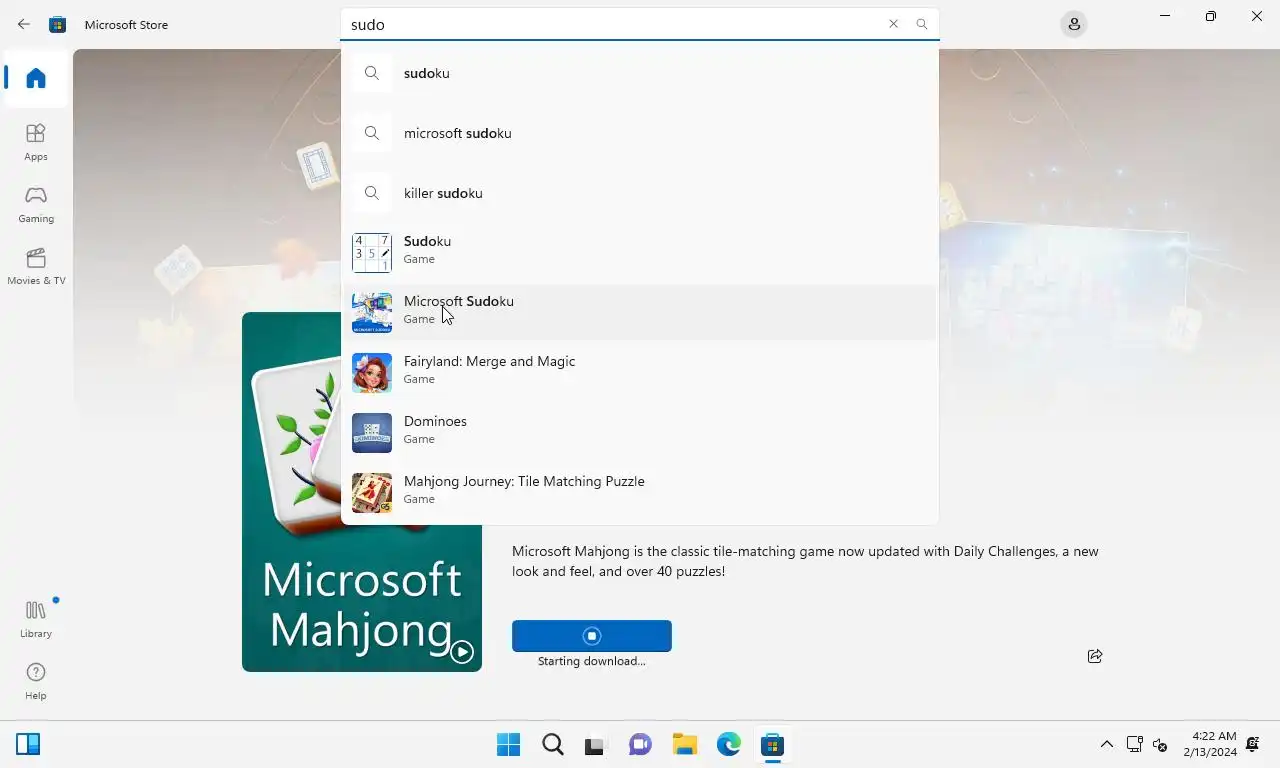The image size is (1280, 768).
Task: Open the Dominoes game result
Action: (x=640, y=432)
